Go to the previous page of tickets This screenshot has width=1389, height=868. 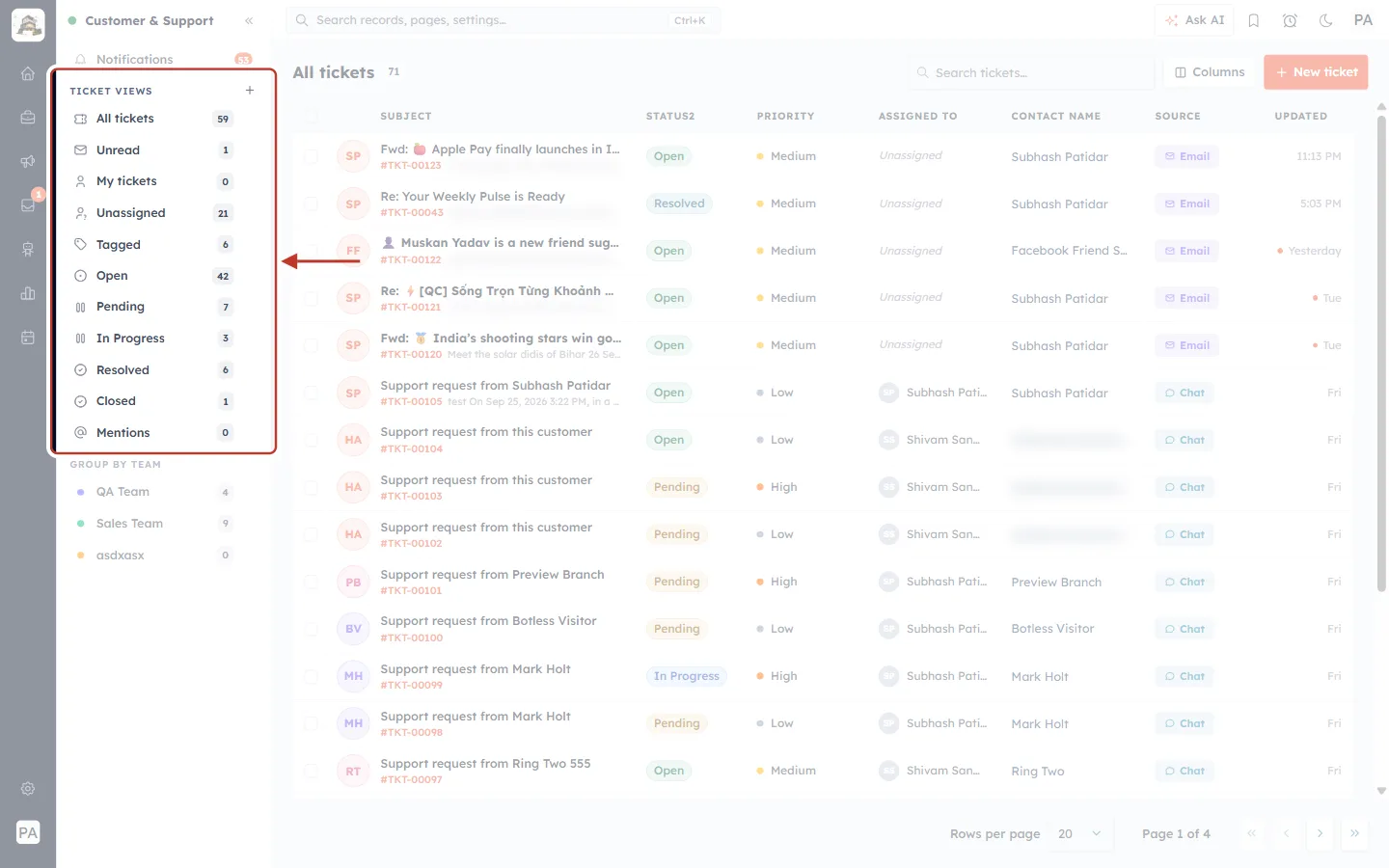pyautogui.click(x=1286, y=834)
